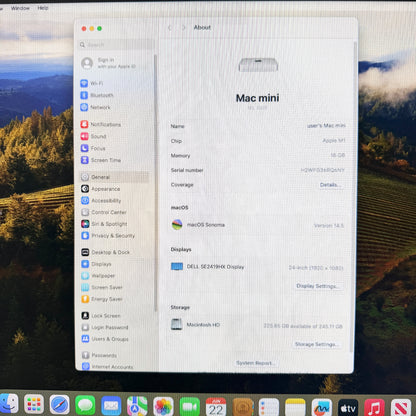
Task: Open the Window menu
Action: point(20,8)
